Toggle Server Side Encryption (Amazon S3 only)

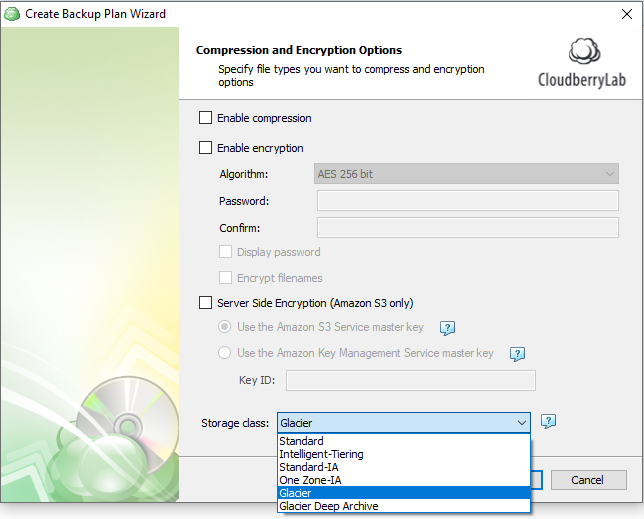[x=206, y=303]
